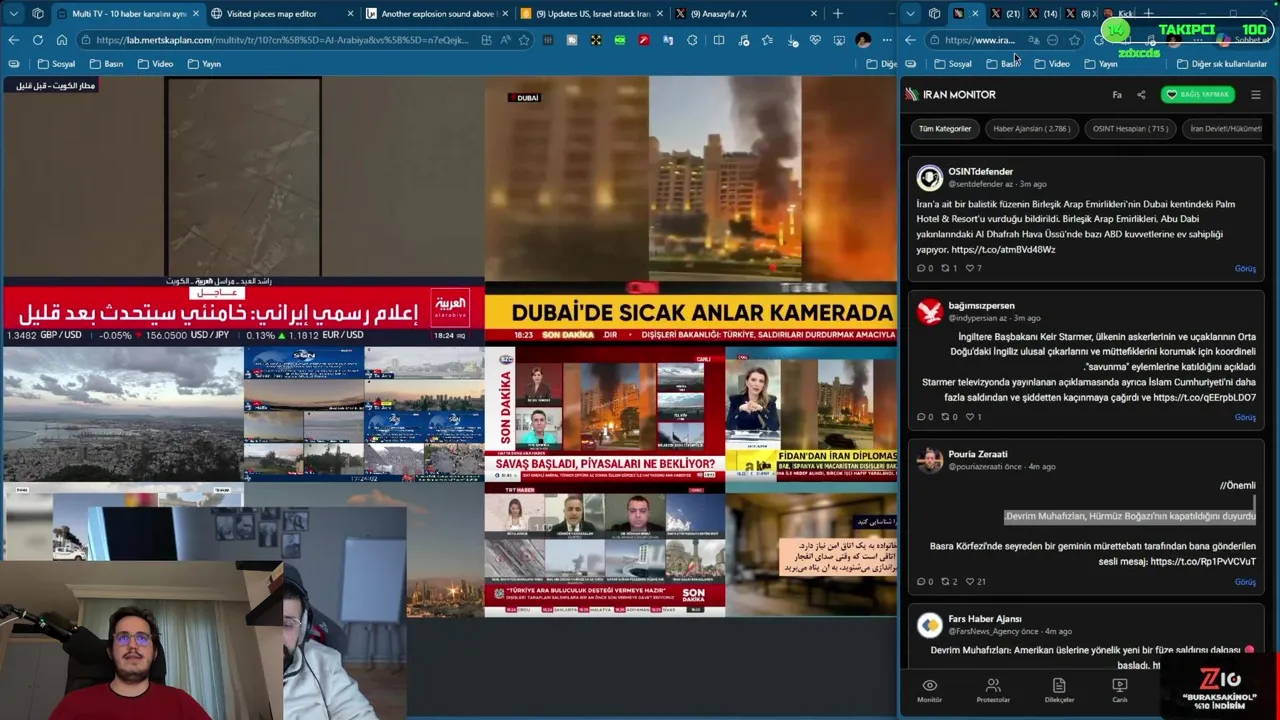Switch to the Visited places map editor tab
This screenshot has width=1280, height=720.
click(x=281, y=14)
